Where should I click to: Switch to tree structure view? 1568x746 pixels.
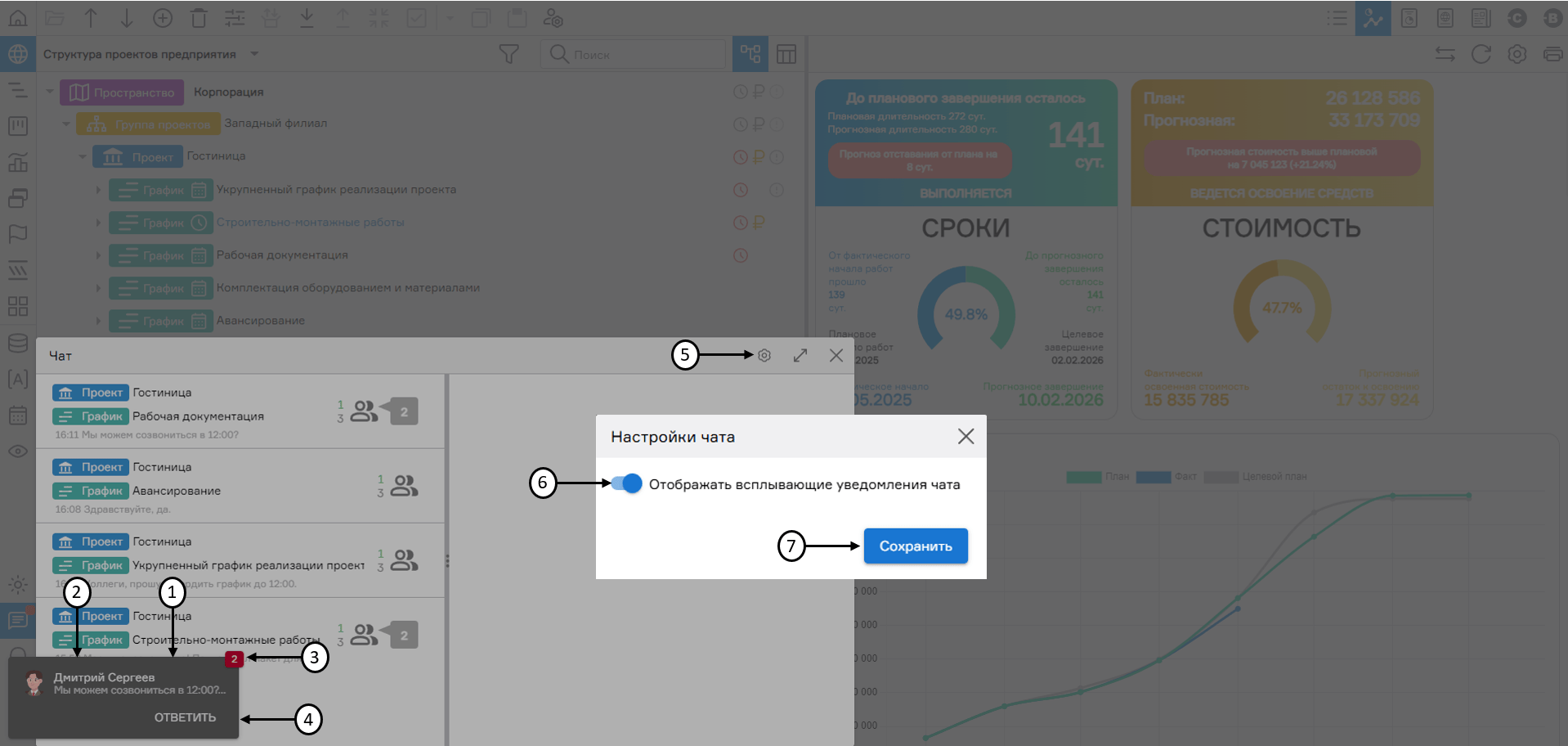tap(750, 54)
